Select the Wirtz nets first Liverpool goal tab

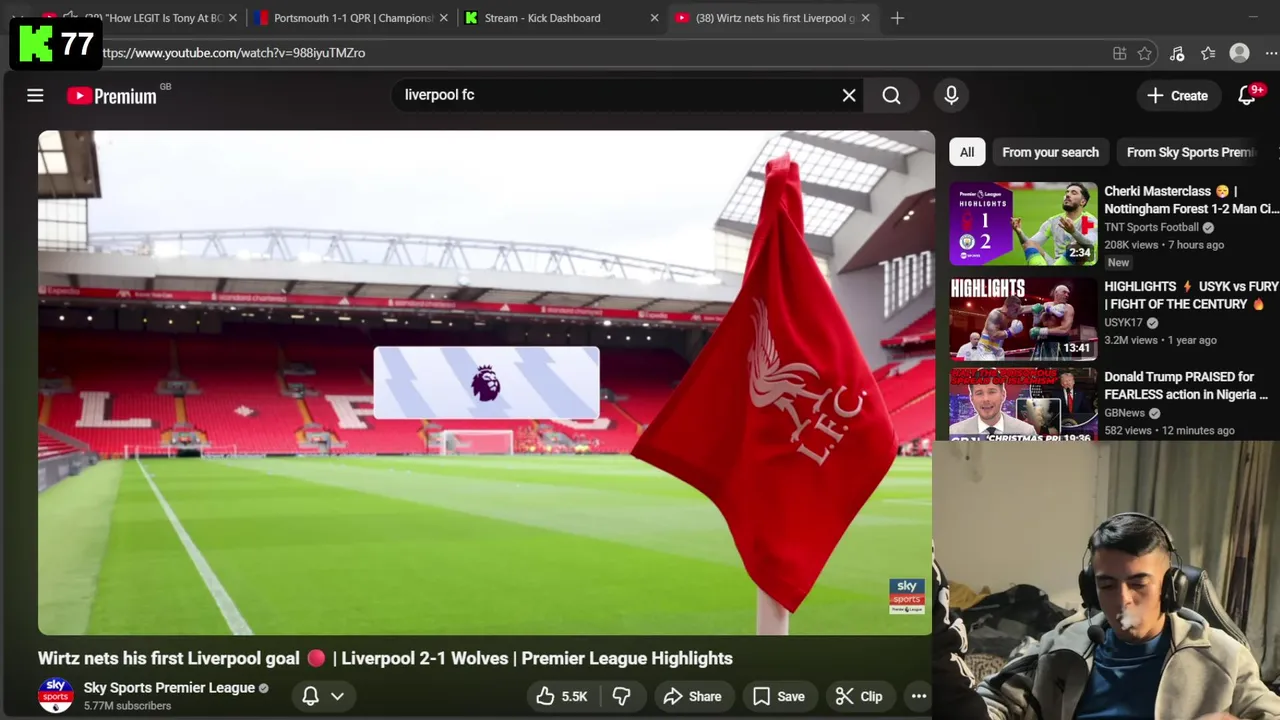pos(772,18)
